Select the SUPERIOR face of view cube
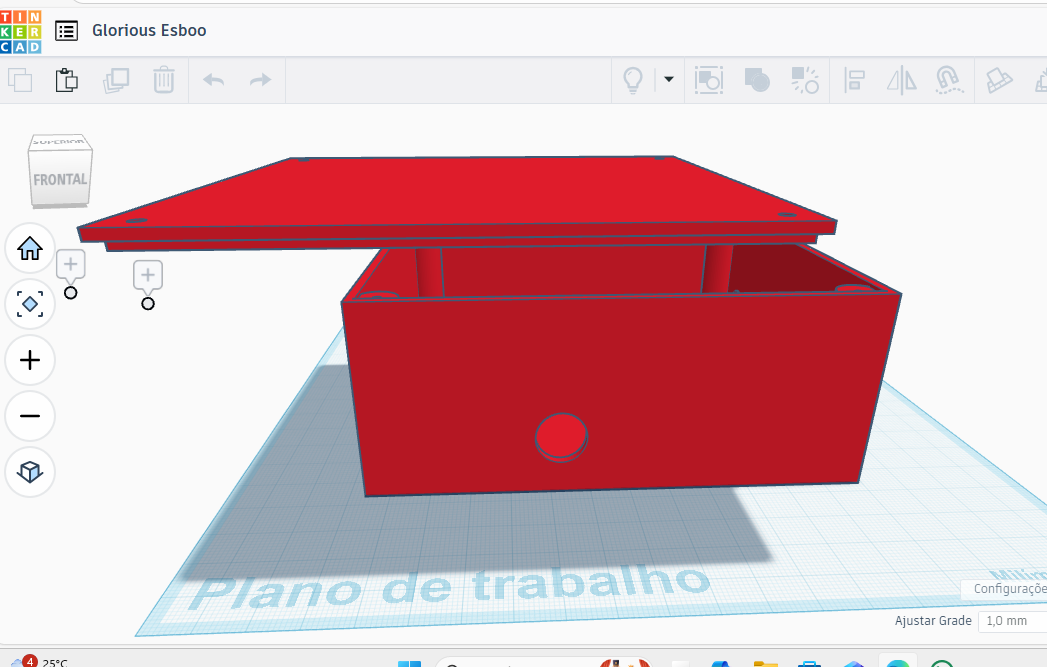 (59, 142)
